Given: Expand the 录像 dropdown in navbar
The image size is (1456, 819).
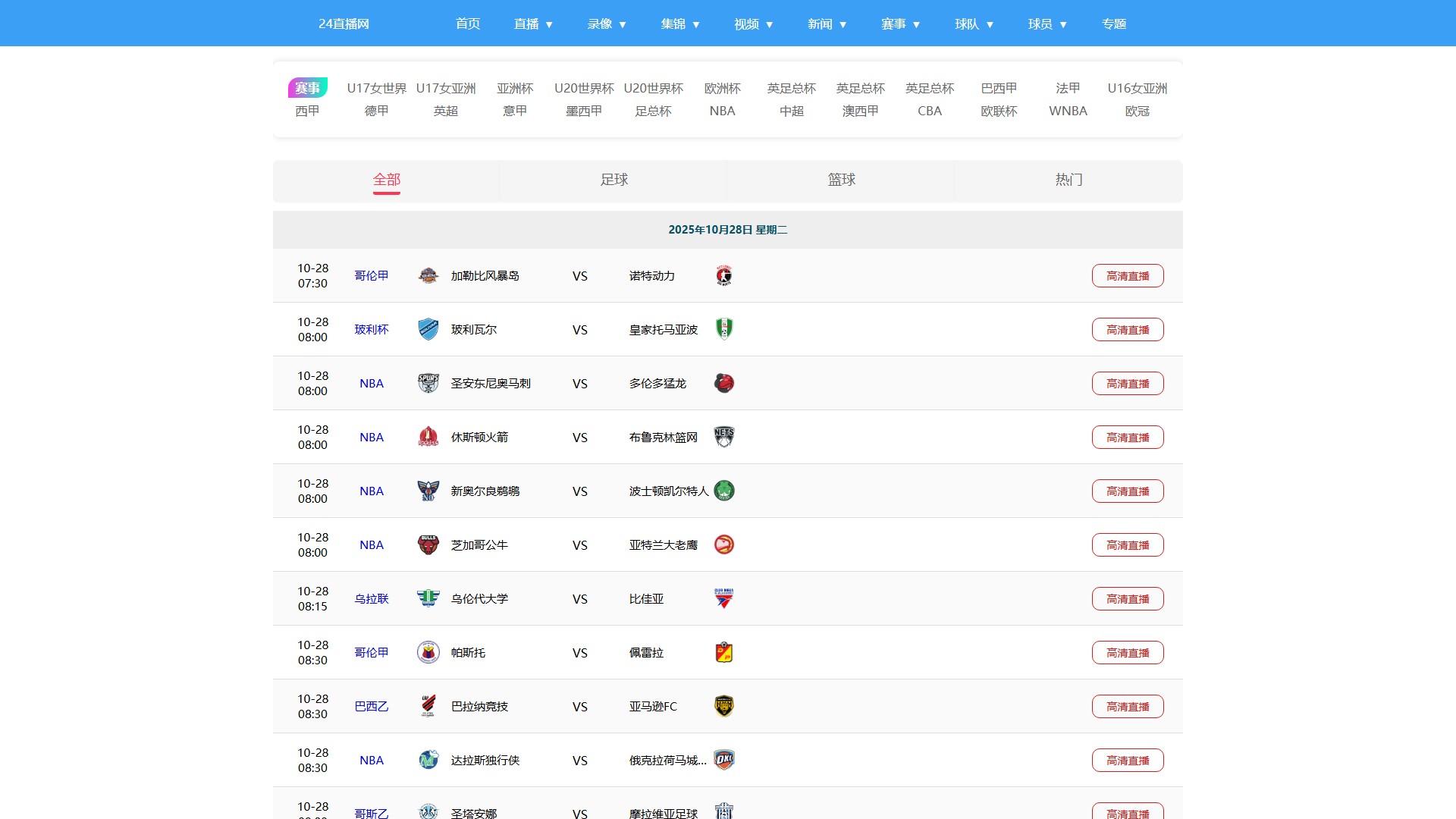Looking at the screenshot, I should [607, 24].
